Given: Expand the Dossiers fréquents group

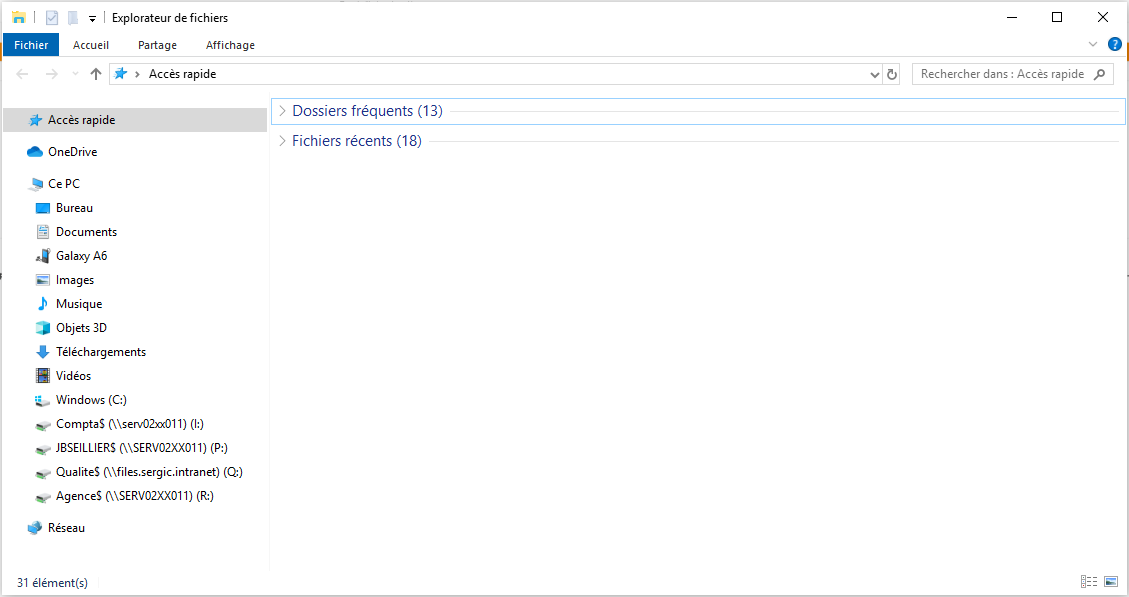Looking at the screenshot, I should 282,111.
